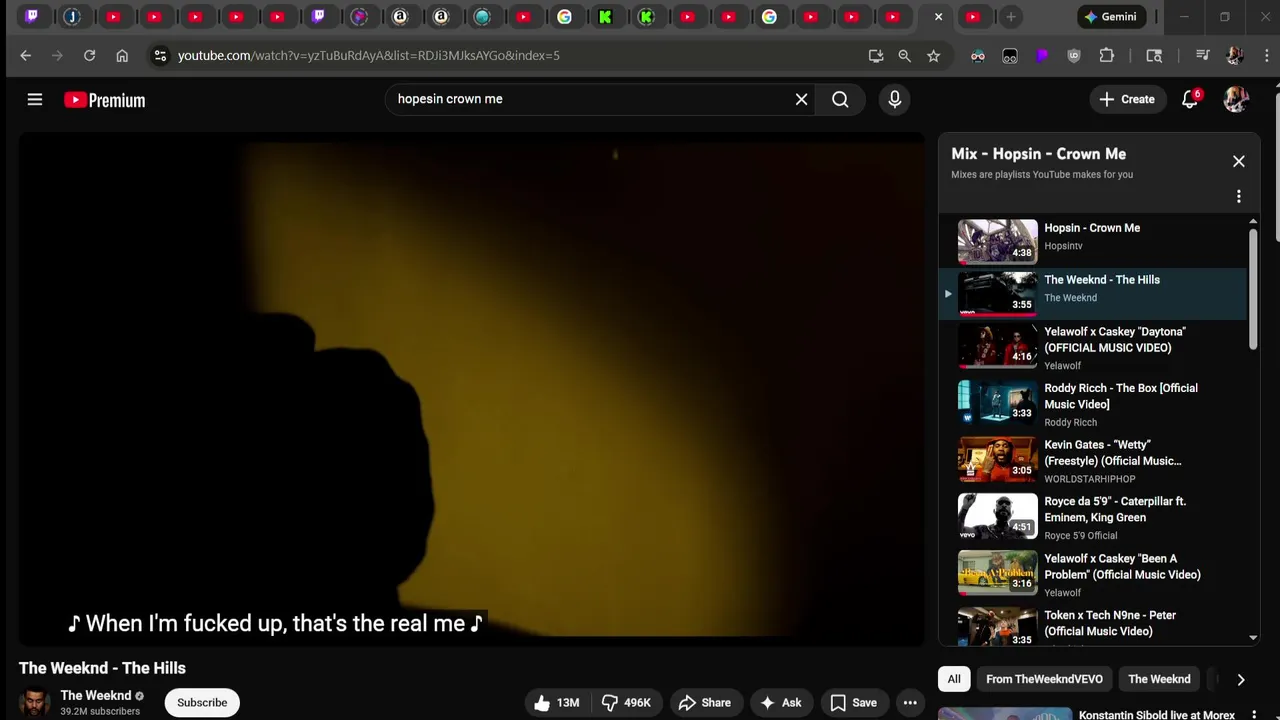Open the video title The Weeknd - The Hills

[x=102, y=668]
